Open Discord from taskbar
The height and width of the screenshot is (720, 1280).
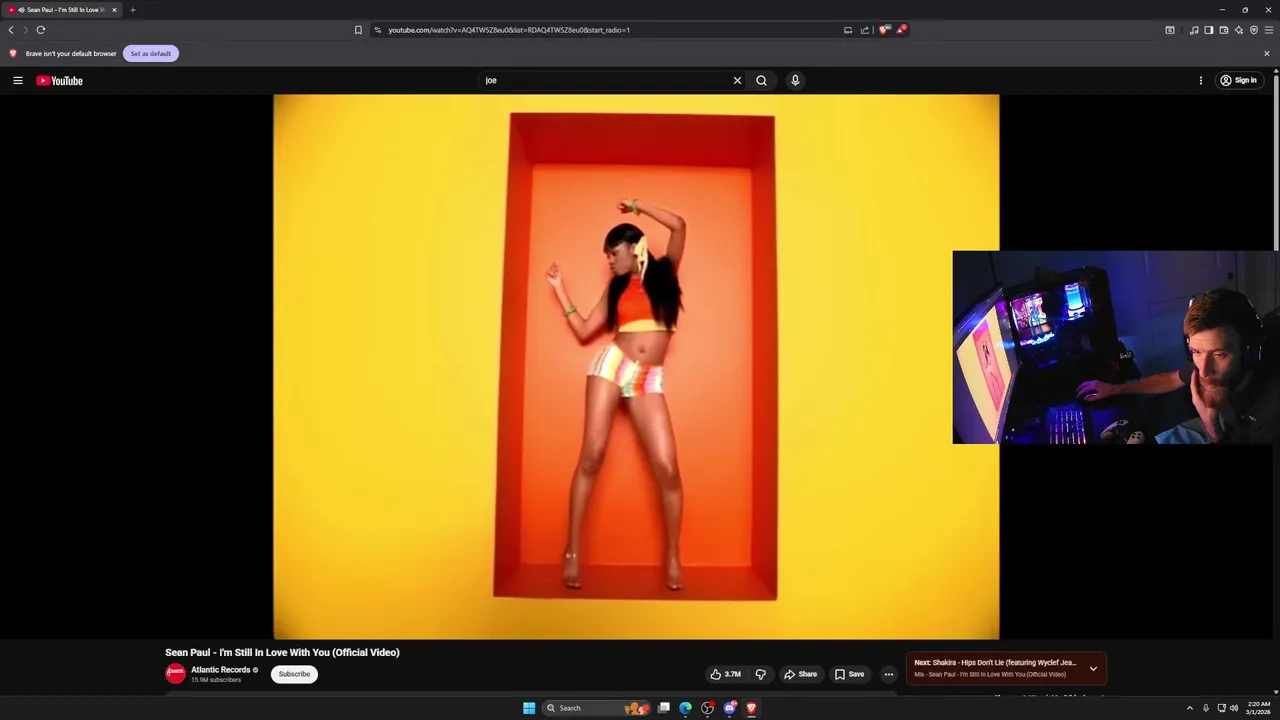pyautogui.click(x=730, y=708)
